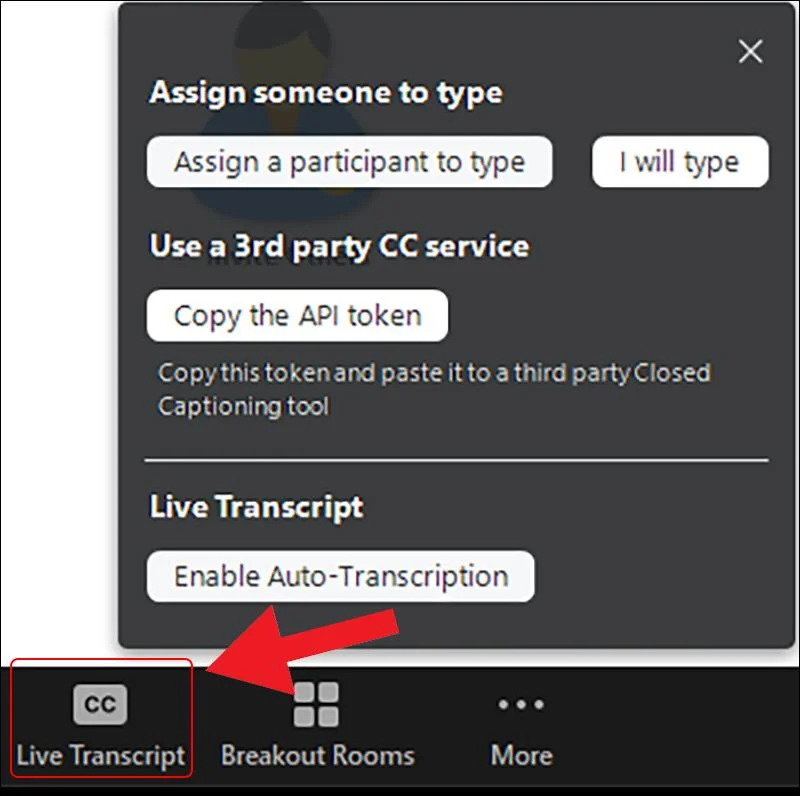Click the "Assign someone to type" heading
This screenshot has height=796, width=800.
326,94
